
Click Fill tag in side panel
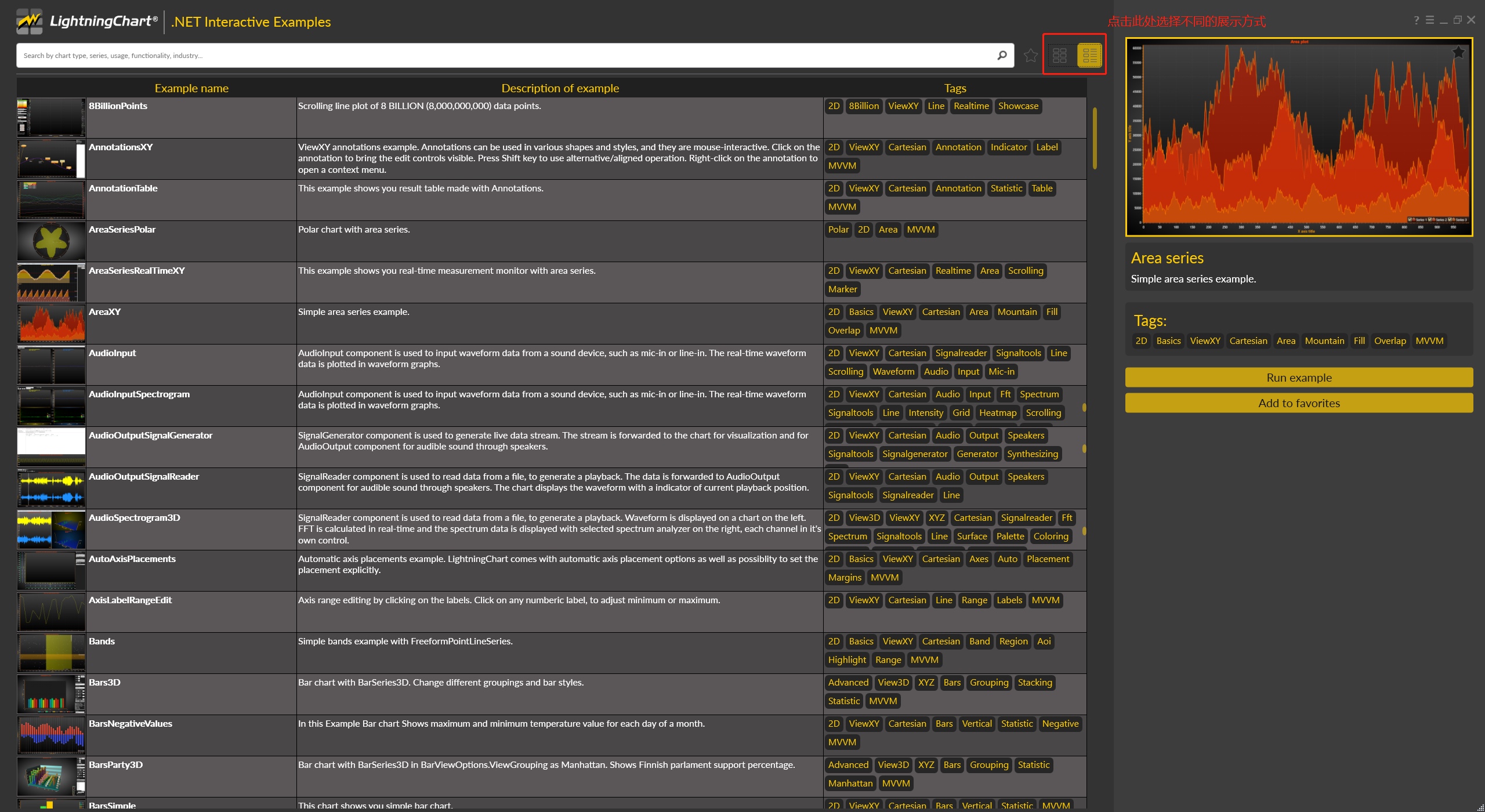pos(1359,341)
